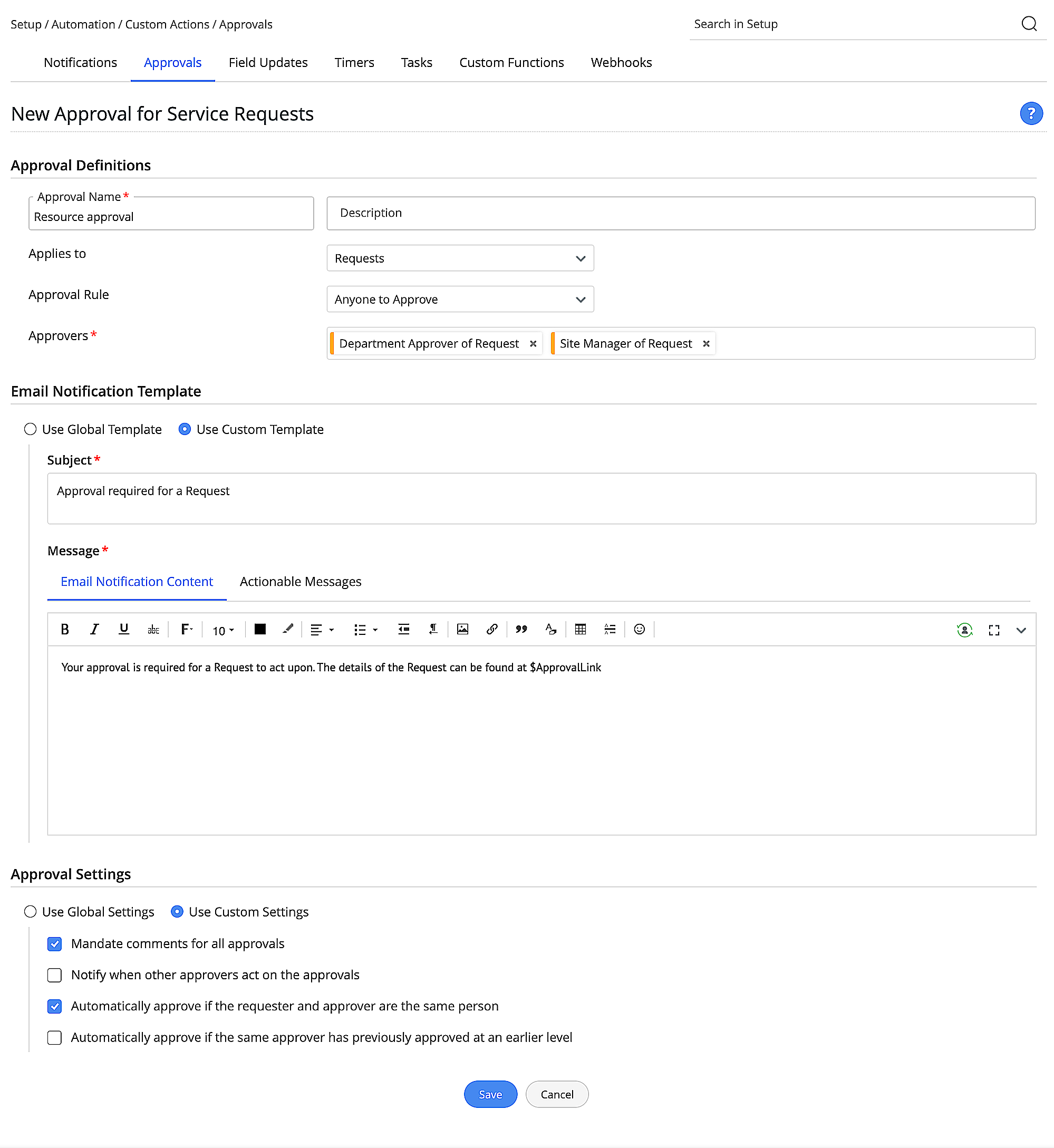Toggle bold formatting in the message editor
Viewport: 1054px width, 1148px height.
(64, 630)
